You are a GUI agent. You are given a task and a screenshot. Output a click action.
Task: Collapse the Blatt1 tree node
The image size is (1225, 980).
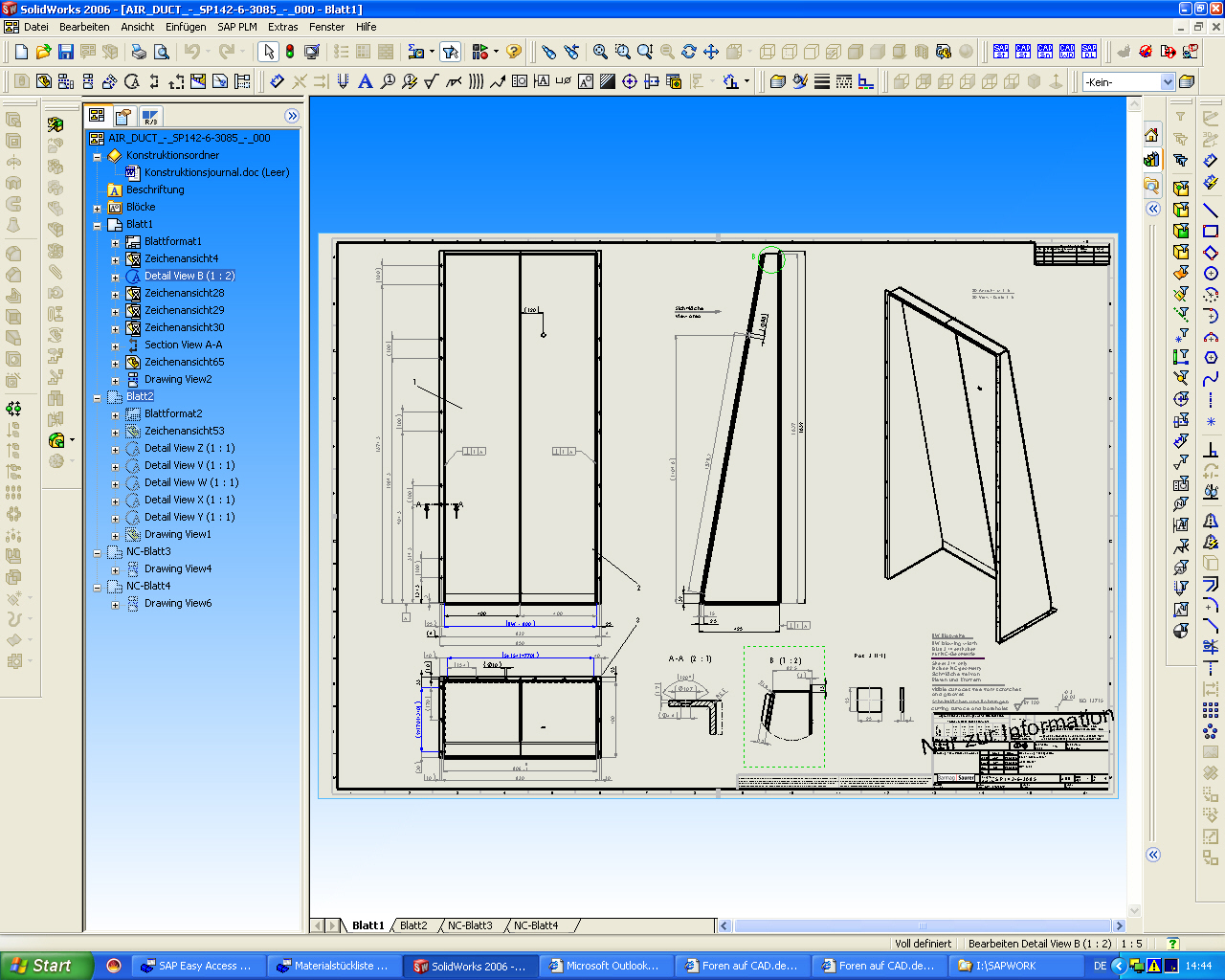97,225
